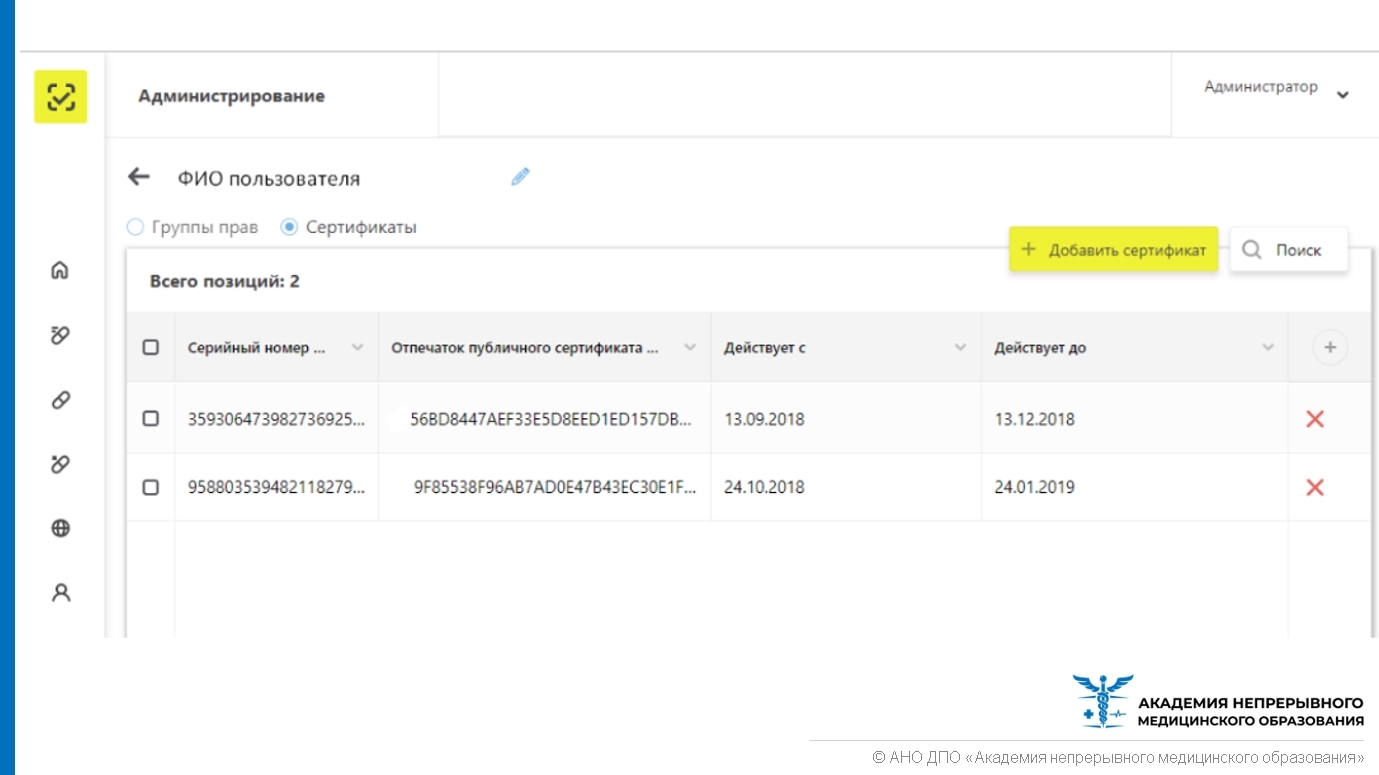Open the home icon in sidebar
Viewport: 1379px width, 775px height.
(x=60, y=270)
